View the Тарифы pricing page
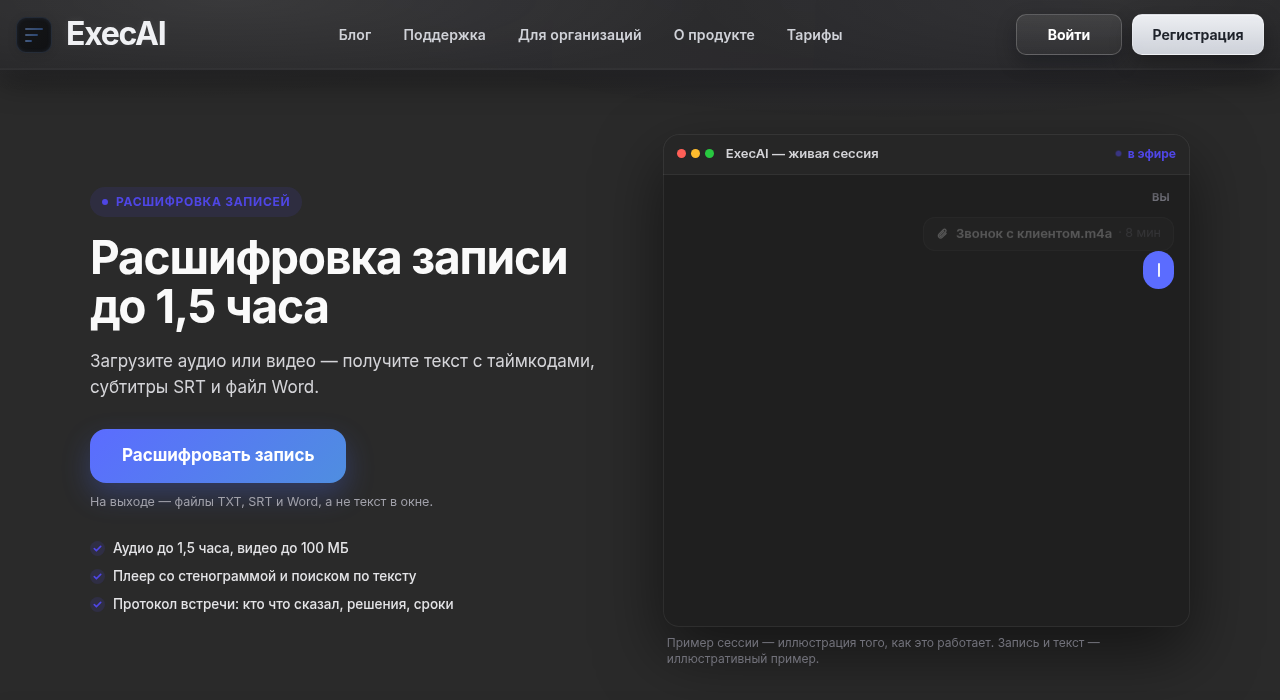 814,35
